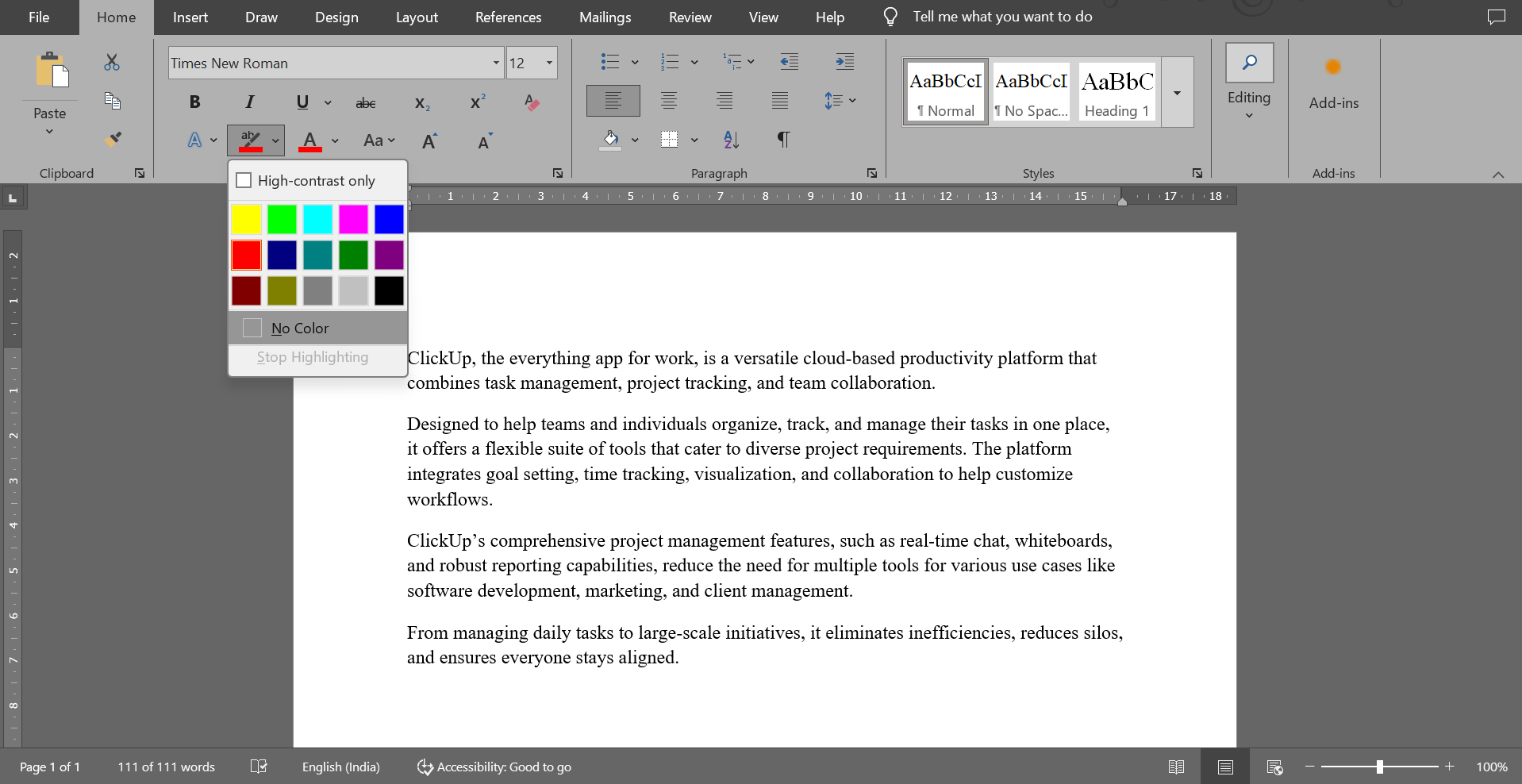1522x784 pixels.
Task: Open the Line Spacing dropdown
Action: coord(840,100)
